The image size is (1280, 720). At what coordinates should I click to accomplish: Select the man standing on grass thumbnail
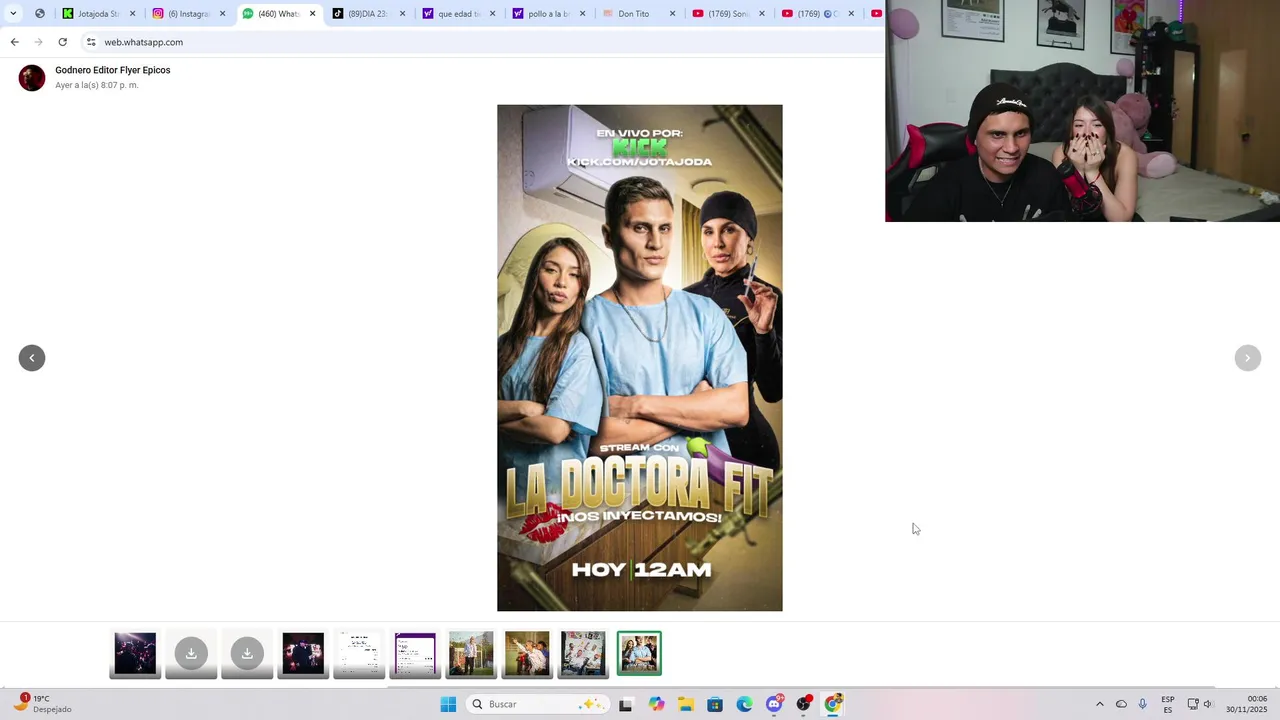coord(471,654)
